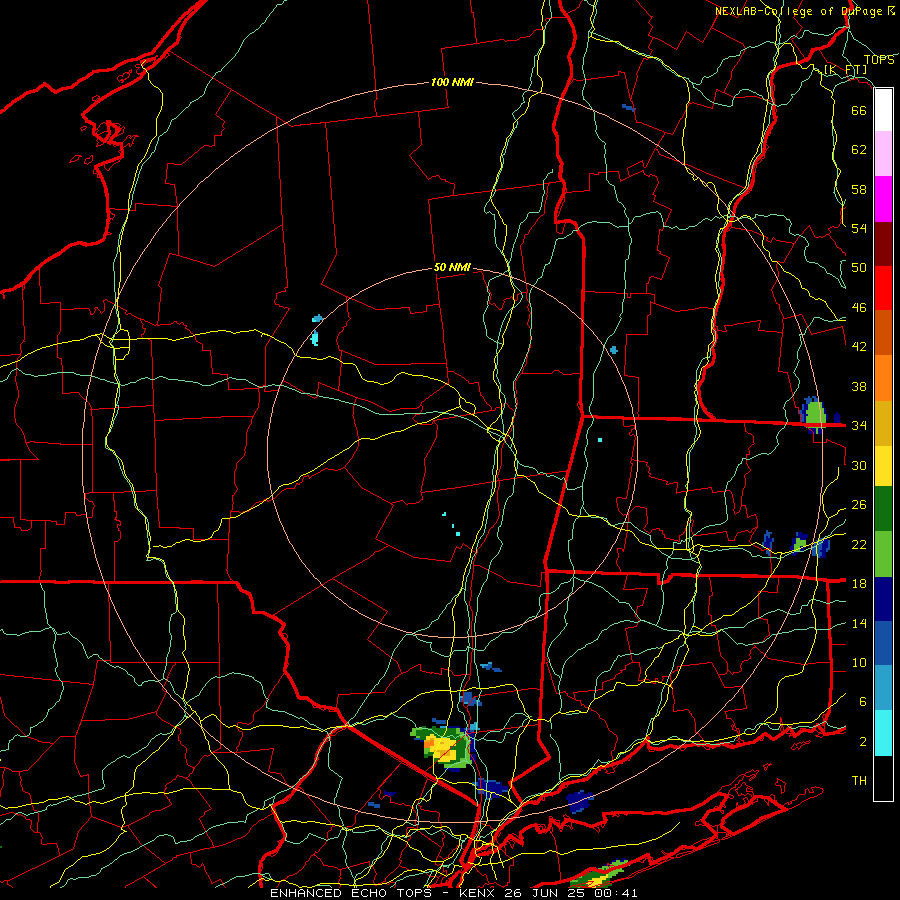Screen dimensions: 900x900
Task: Click the legend value '34'
Action: pyautogui.click(x=859, y=425)
